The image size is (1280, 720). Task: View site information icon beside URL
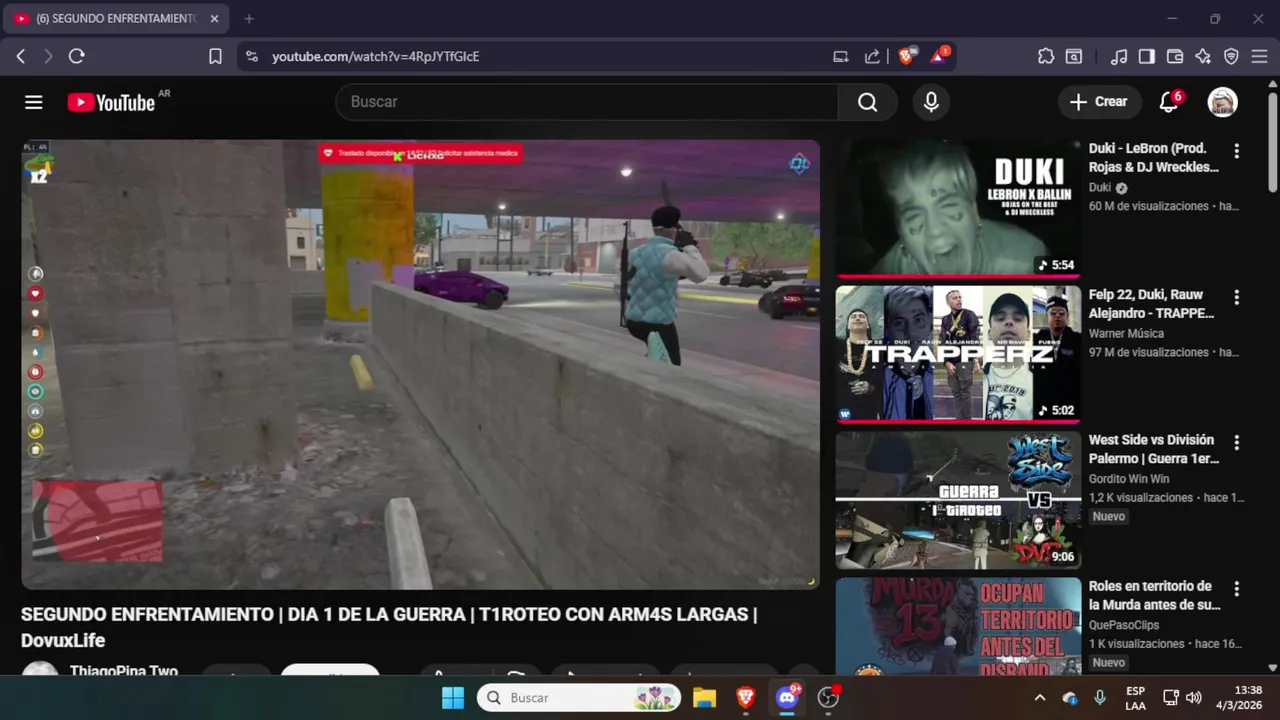pos(251,57)
